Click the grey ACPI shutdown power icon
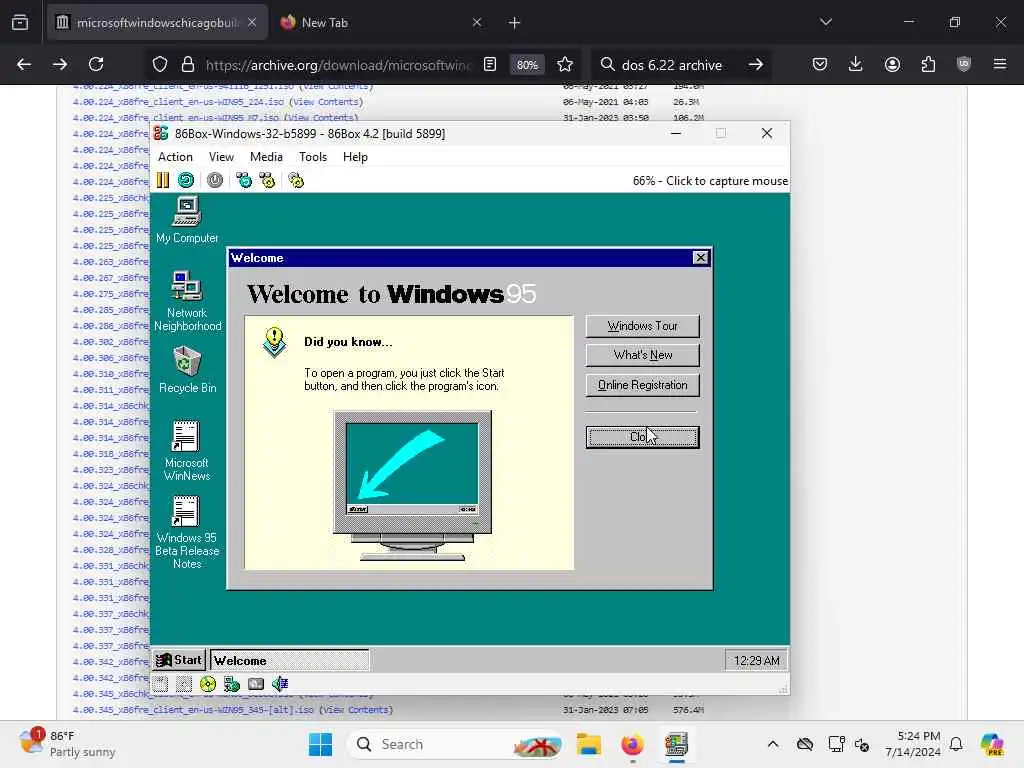The height and width of the screenshot is (768, 1024). pyautogui.click(x=215, y=180)
